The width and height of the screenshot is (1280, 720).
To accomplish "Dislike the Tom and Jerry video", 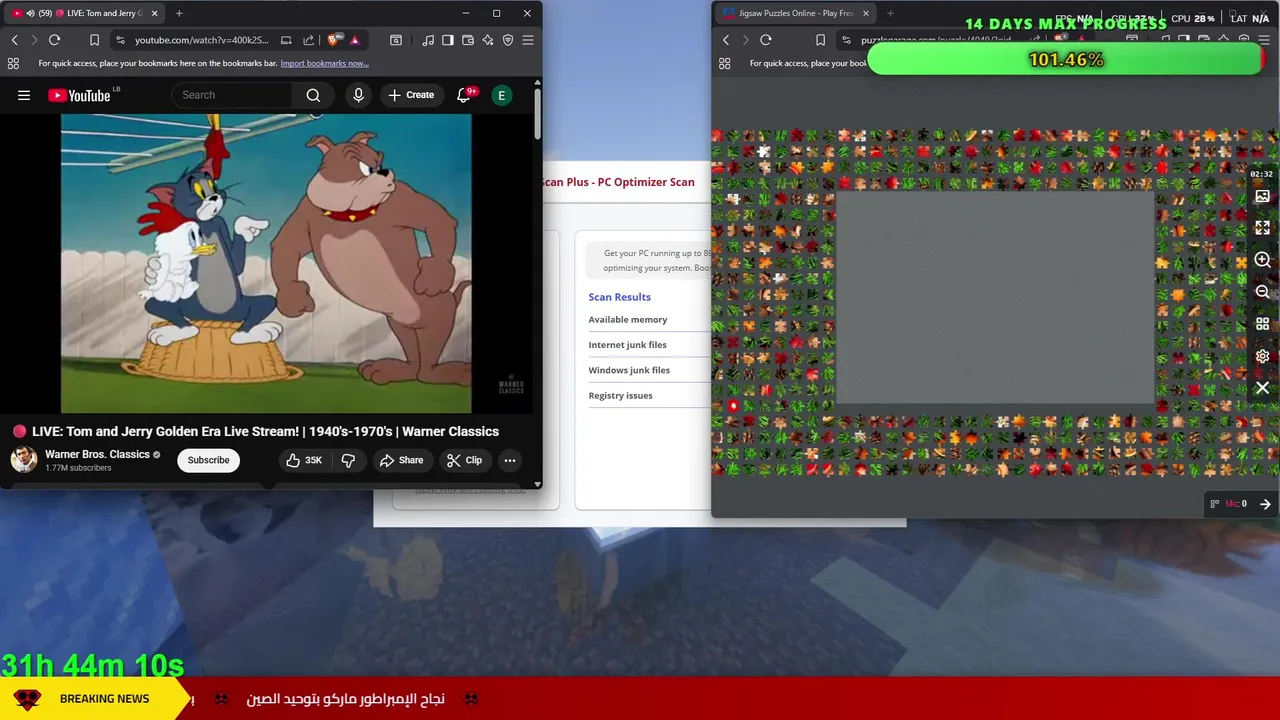I will 348,460.
